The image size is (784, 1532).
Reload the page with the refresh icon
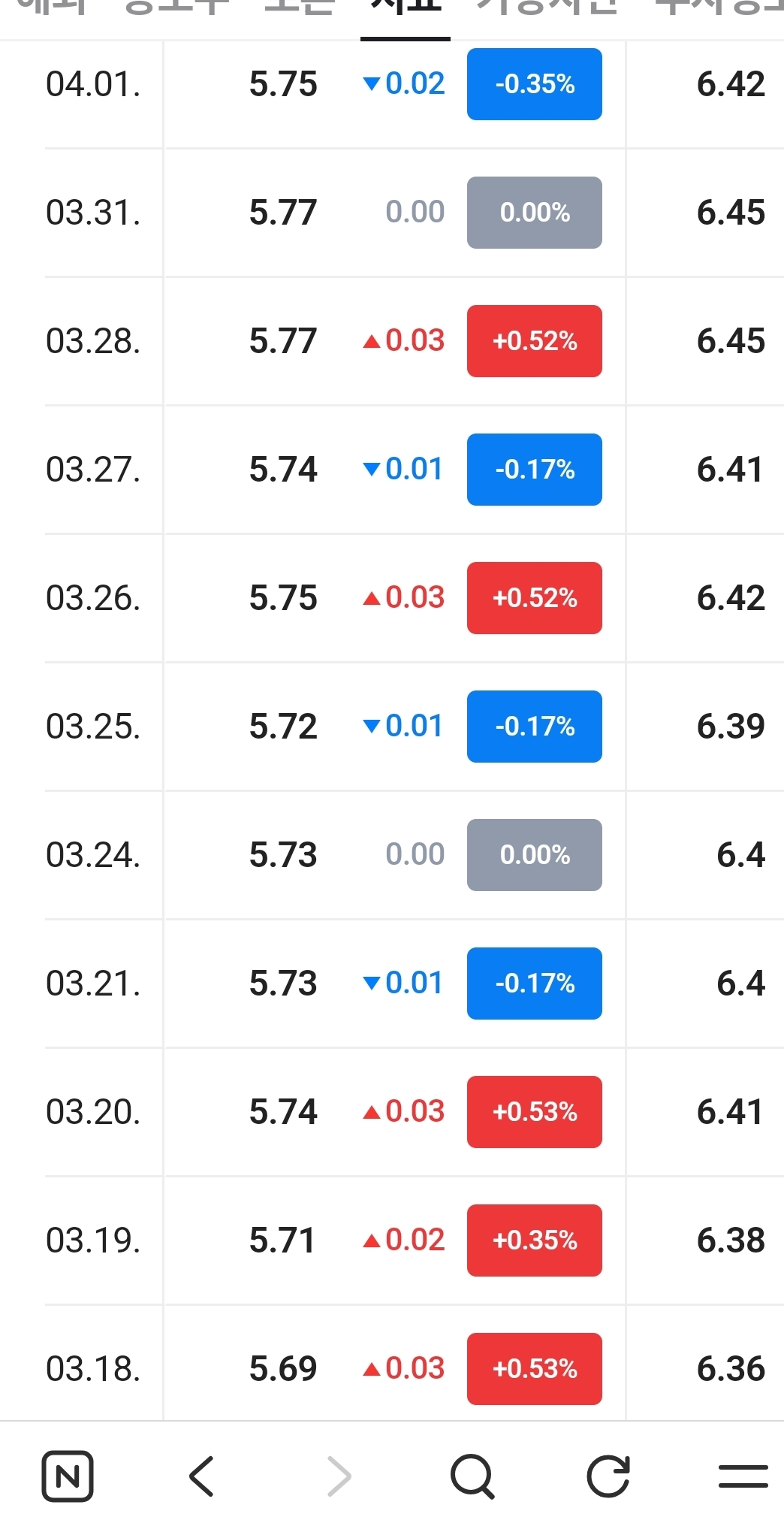[608, 1476]
